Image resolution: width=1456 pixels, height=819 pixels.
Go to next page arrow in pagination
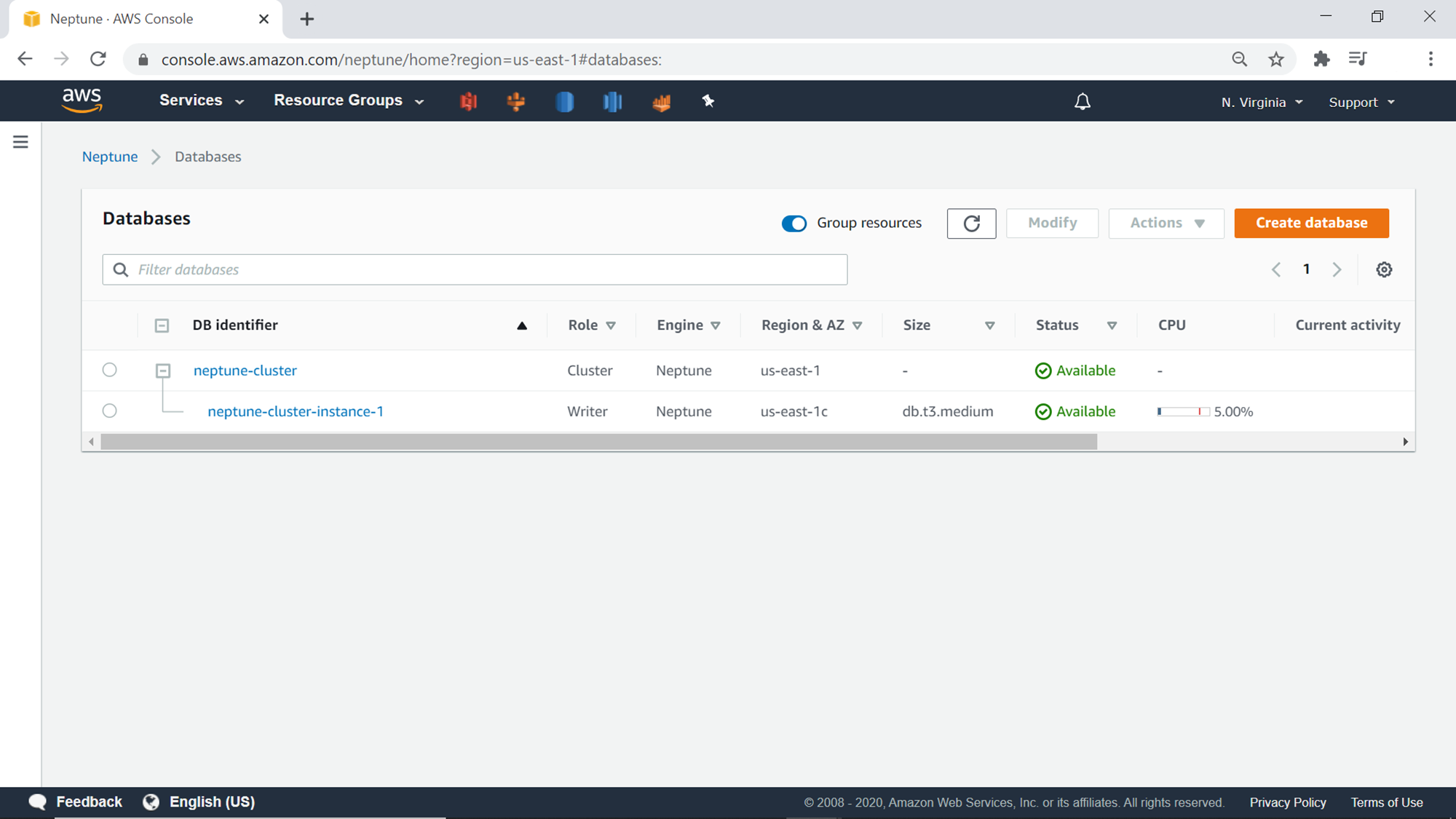(1337, 270)
